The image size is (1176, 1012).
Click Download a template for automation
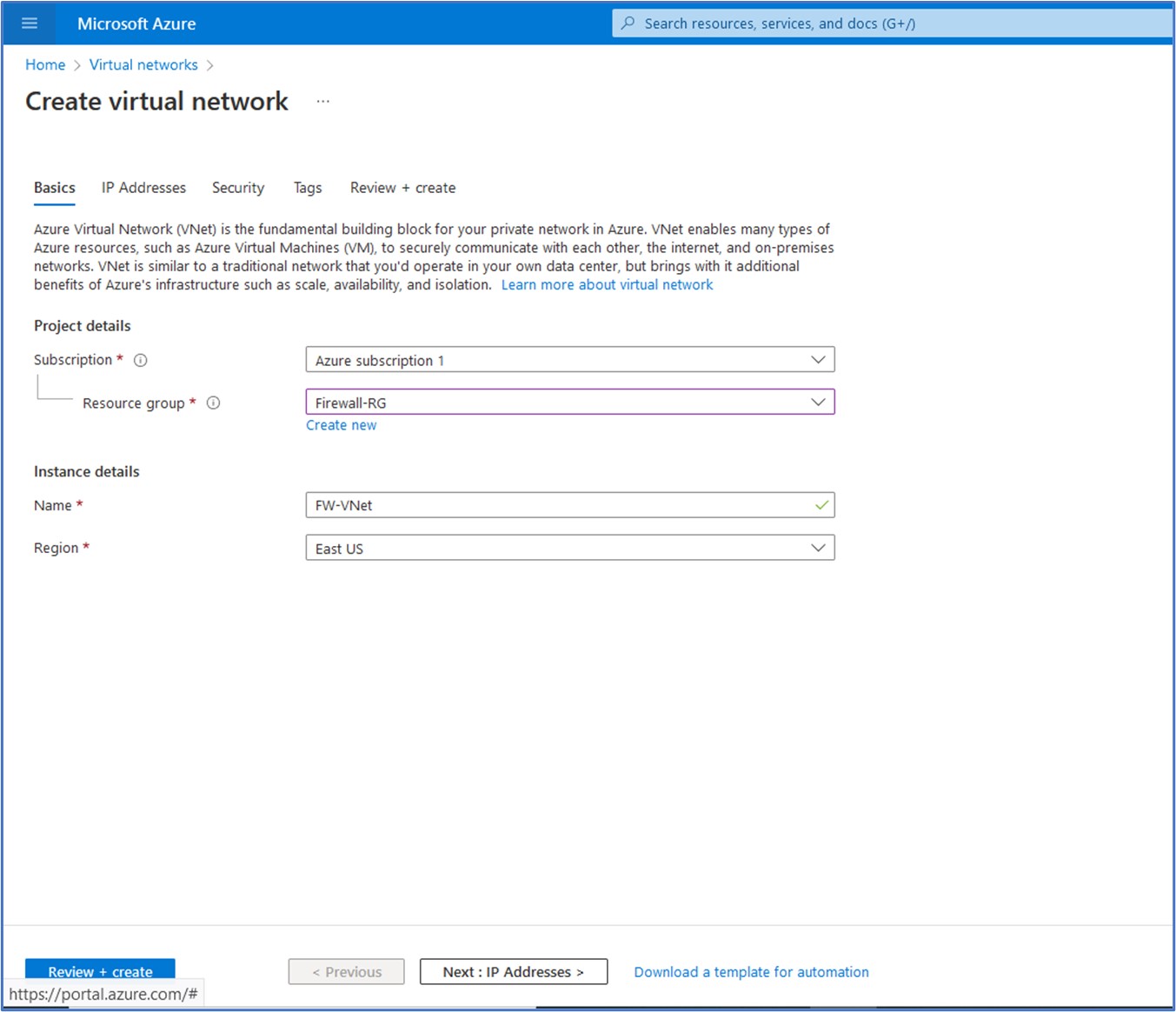click(751, 972)
